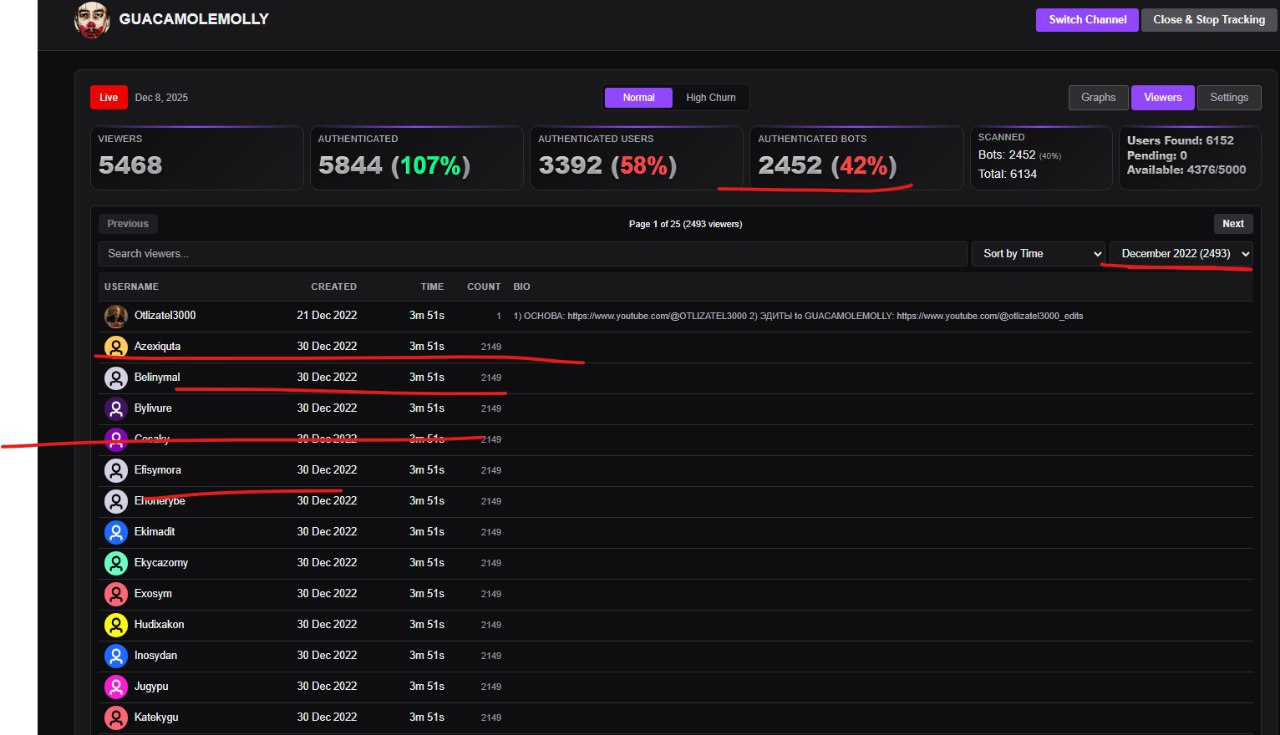
Task: Click Inosydan's blue avatar icon
Action: click(x=116, y=657)
